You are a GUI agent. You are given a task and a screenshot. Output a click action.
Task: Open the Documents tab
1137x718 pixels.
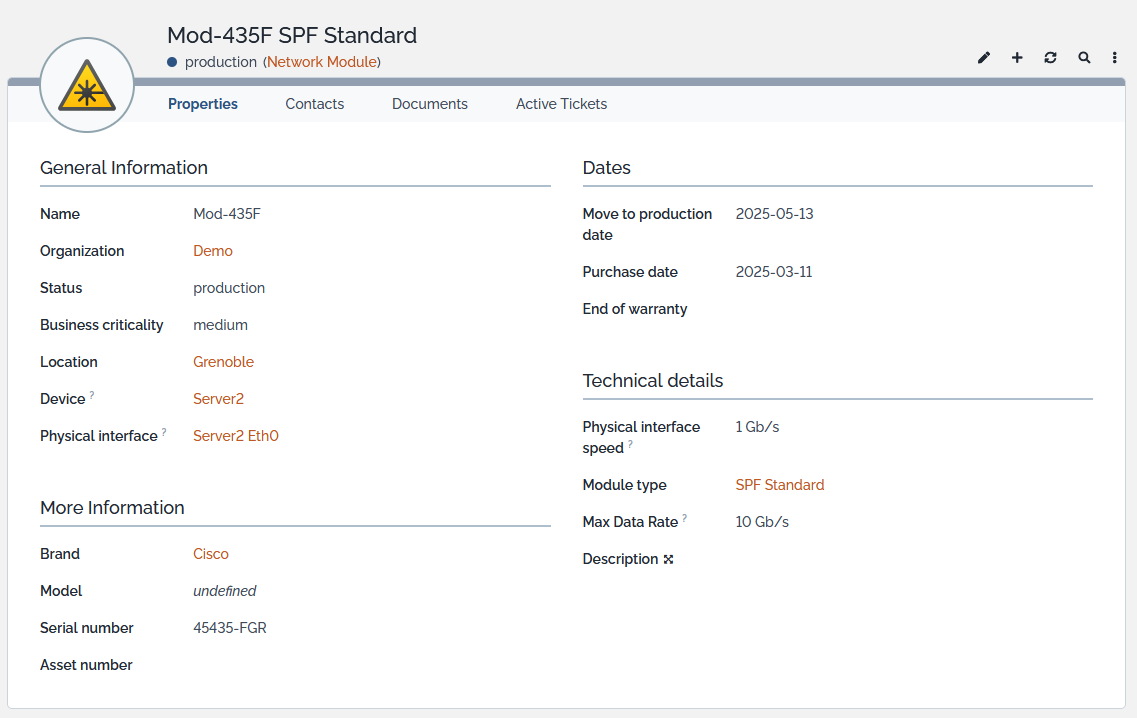tap(430, 104)
